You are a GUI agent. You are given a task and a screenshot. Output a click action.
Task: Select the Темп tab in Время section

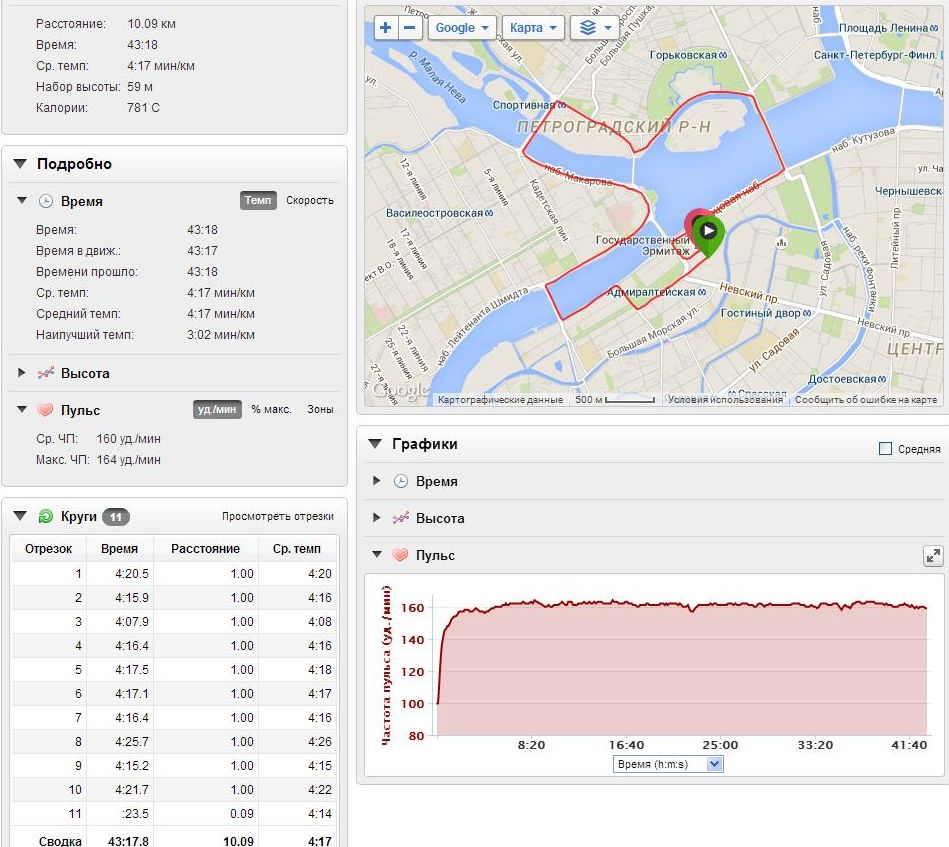[258, 200]
